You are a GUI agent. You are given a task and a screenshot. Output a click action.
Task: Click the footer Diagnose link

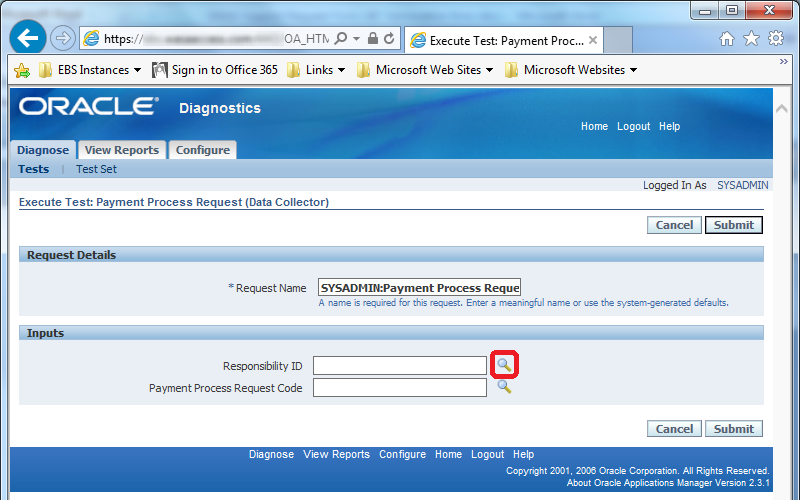[271, 454]
